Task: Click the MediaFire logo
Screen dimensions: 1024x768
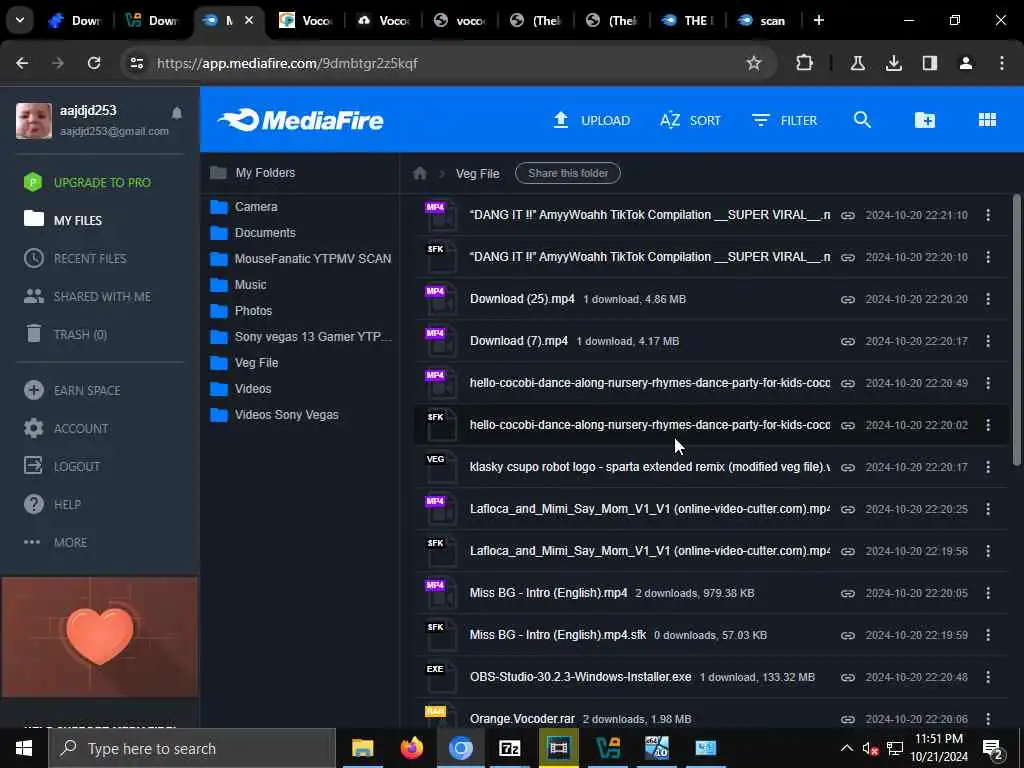Action: pos(300,120)
